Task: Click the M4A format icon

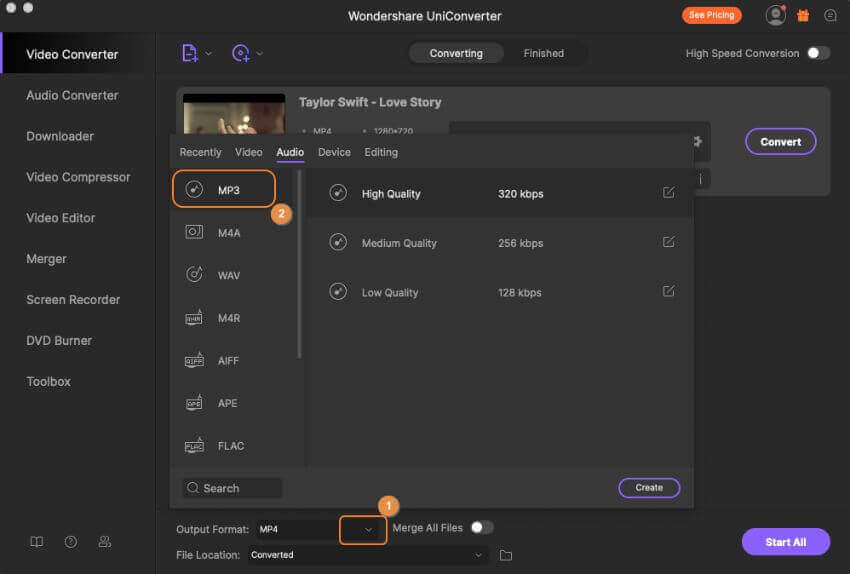Action: (194, 232)
